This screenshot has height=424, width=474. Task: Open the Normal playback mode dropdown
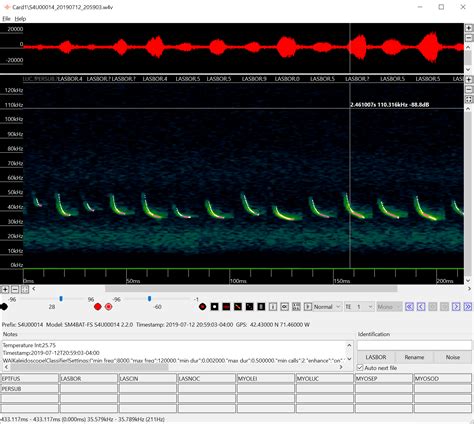(x=328, y=307)
